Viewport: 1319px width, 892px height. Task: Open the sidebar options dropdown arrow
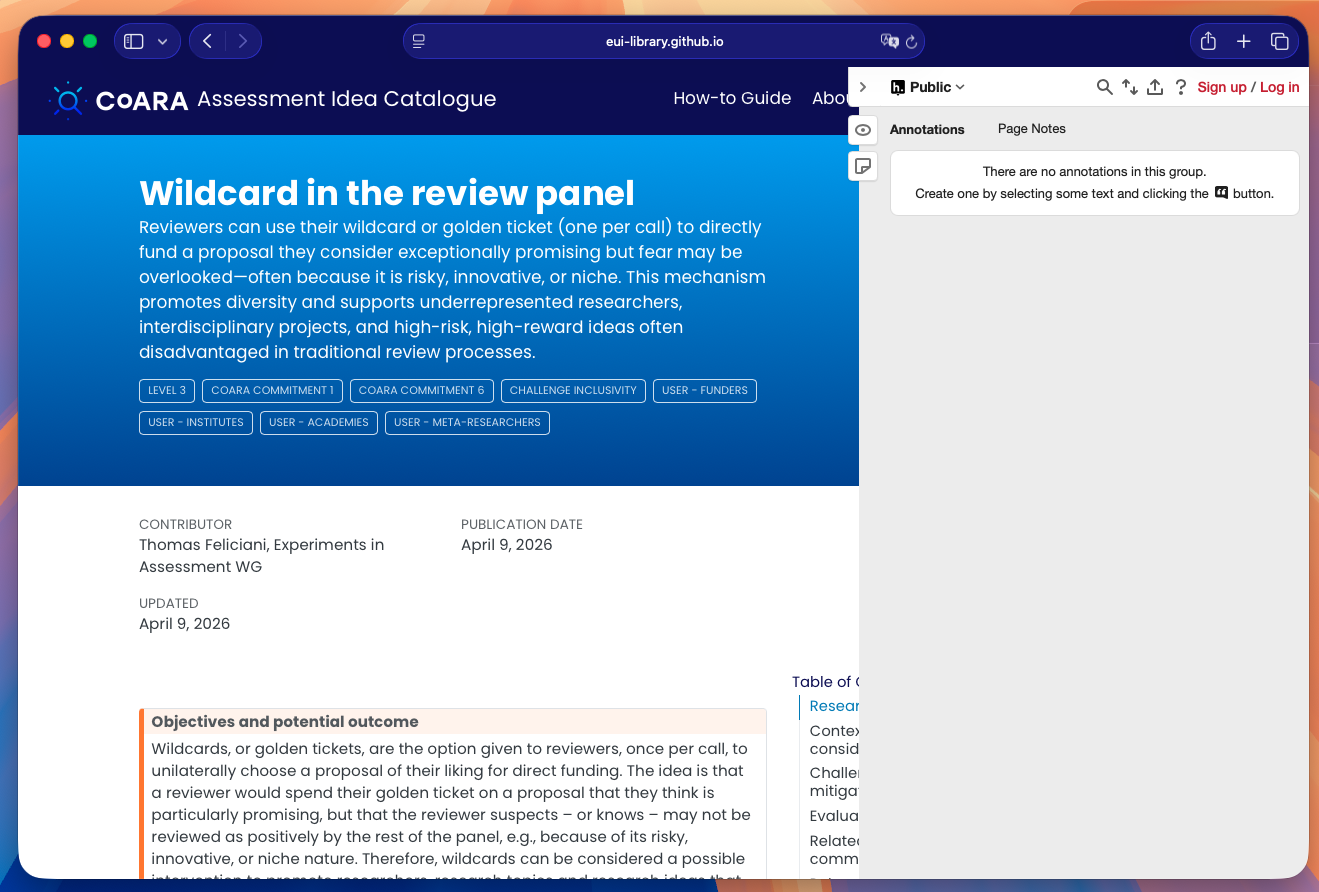tap(162, 41)
